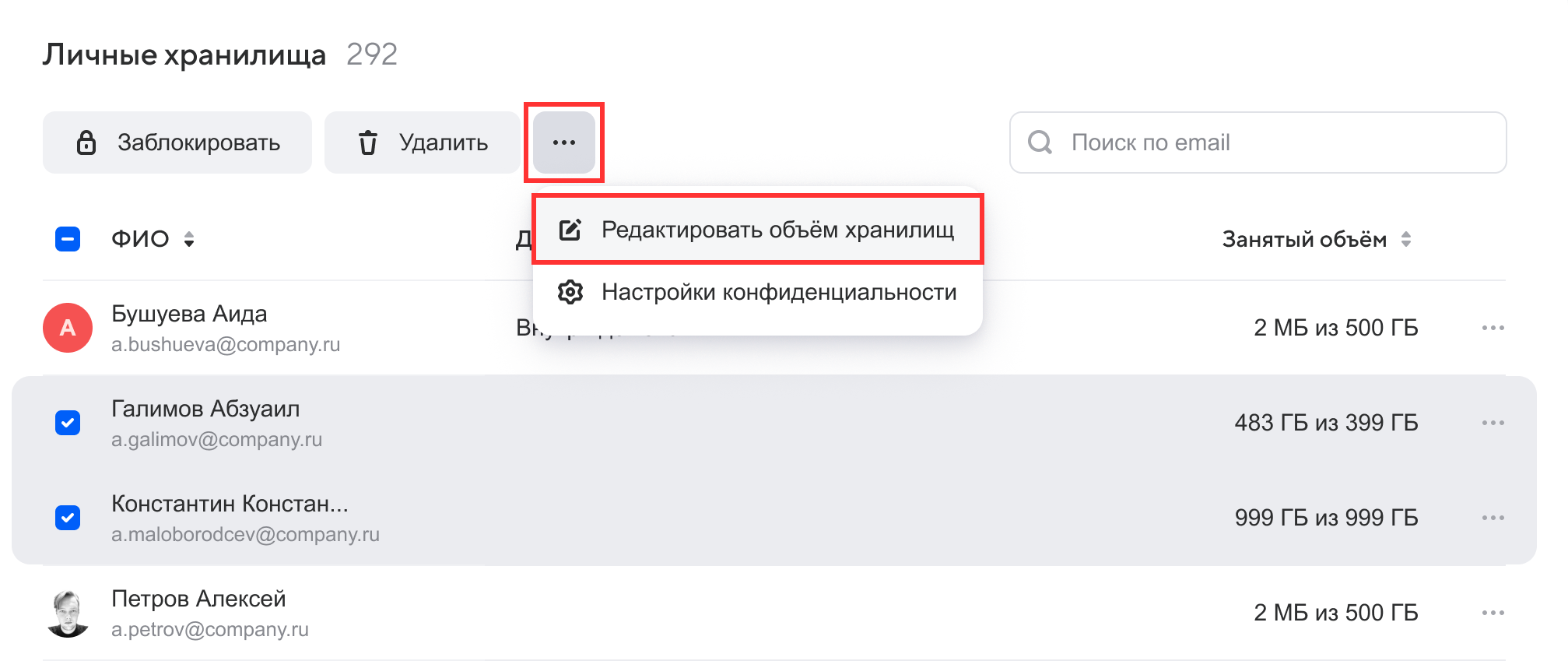The image size is (1568, 661).
Task: Click the magnifier icon in search
Action: point(1040,142)
